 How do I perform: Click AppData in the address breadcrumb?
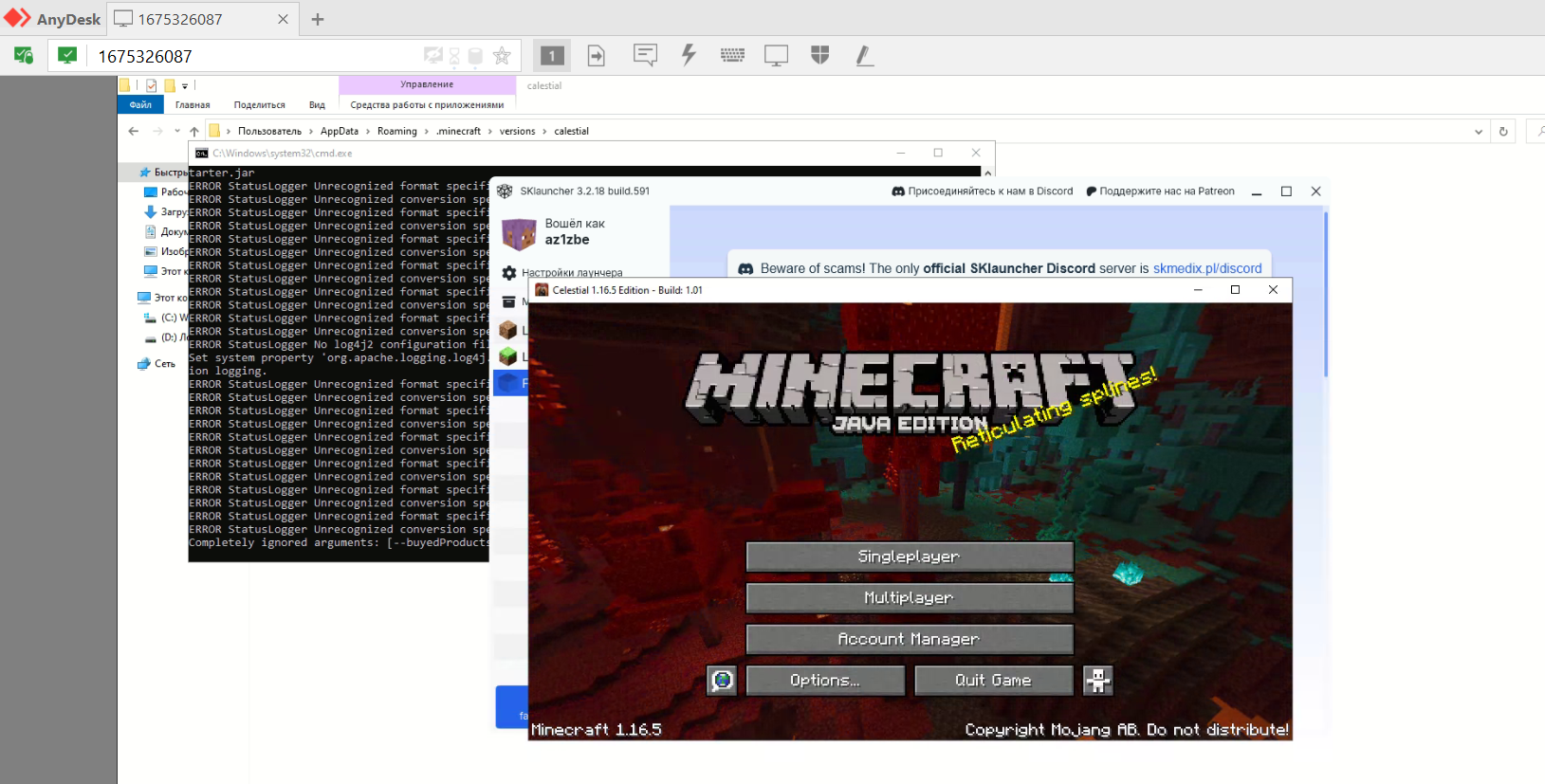click(340, 131)
